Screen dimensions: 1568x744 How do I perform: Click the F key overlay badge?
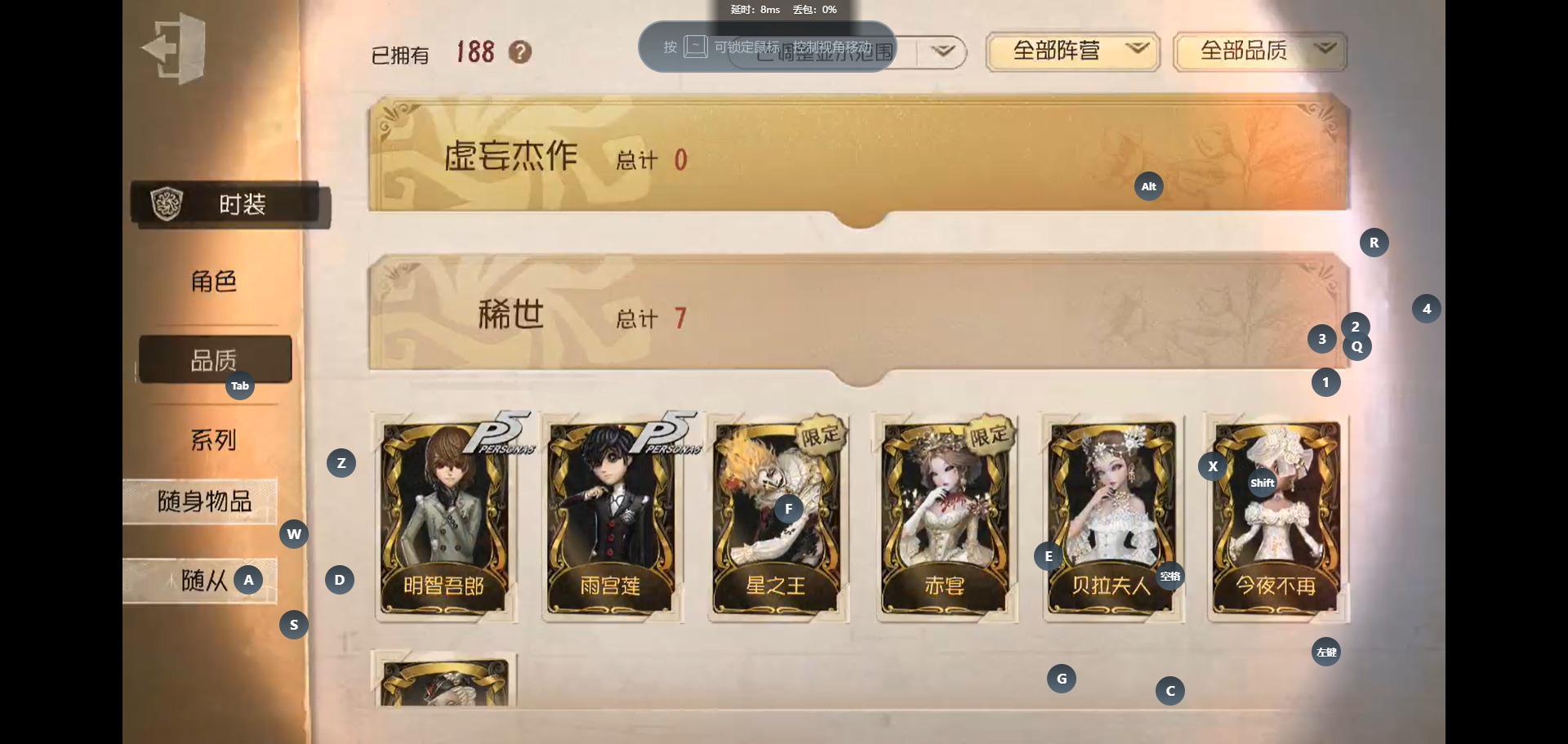click(788, 509)
